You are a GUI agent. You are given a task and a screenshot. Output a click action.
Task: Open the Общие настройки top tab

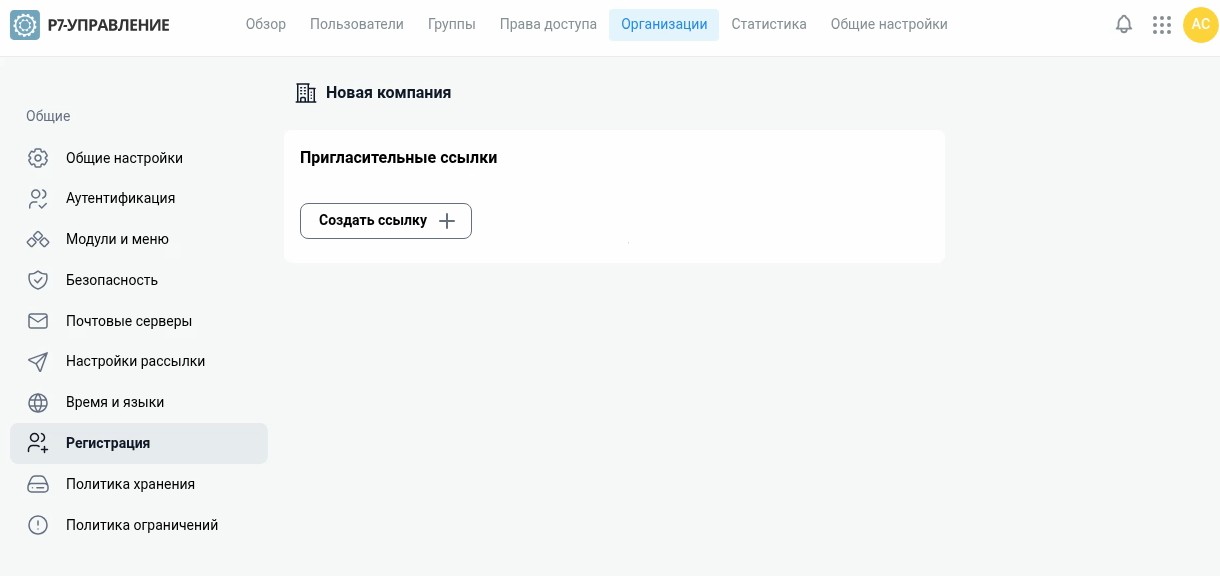889,24
